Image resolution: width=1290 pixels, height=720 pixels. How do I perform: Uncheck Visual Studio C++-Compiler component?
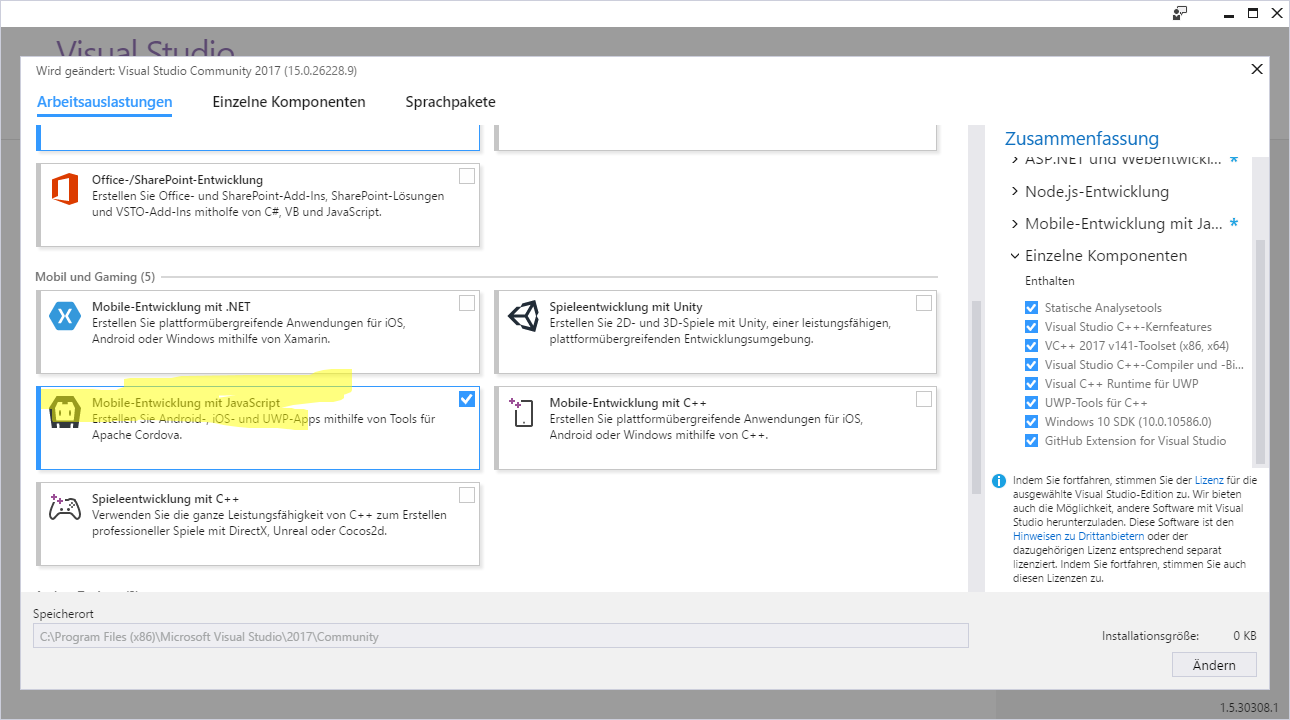coord(1032,365)
